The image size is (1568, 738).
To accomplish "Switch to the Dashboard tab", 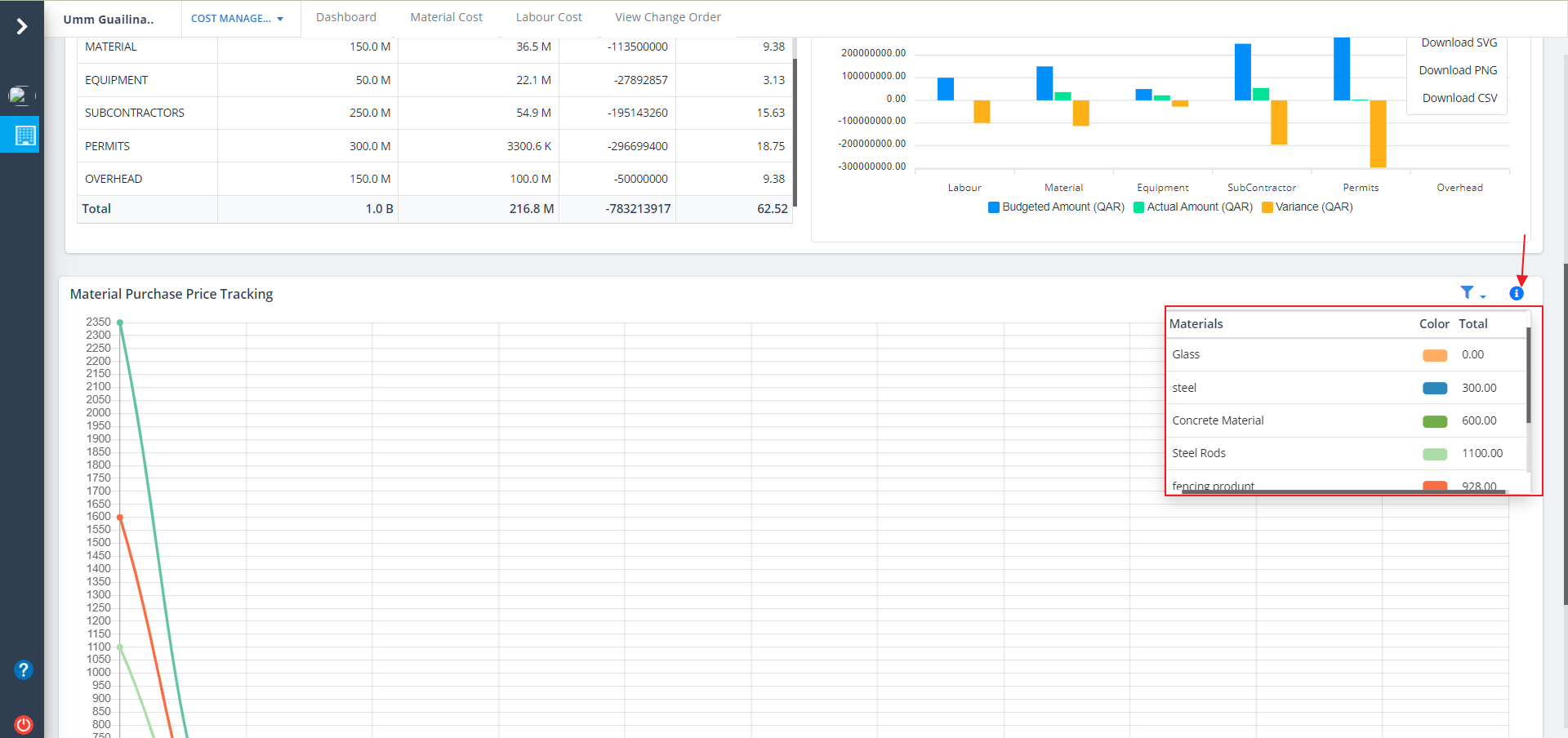I will (346, 17).
